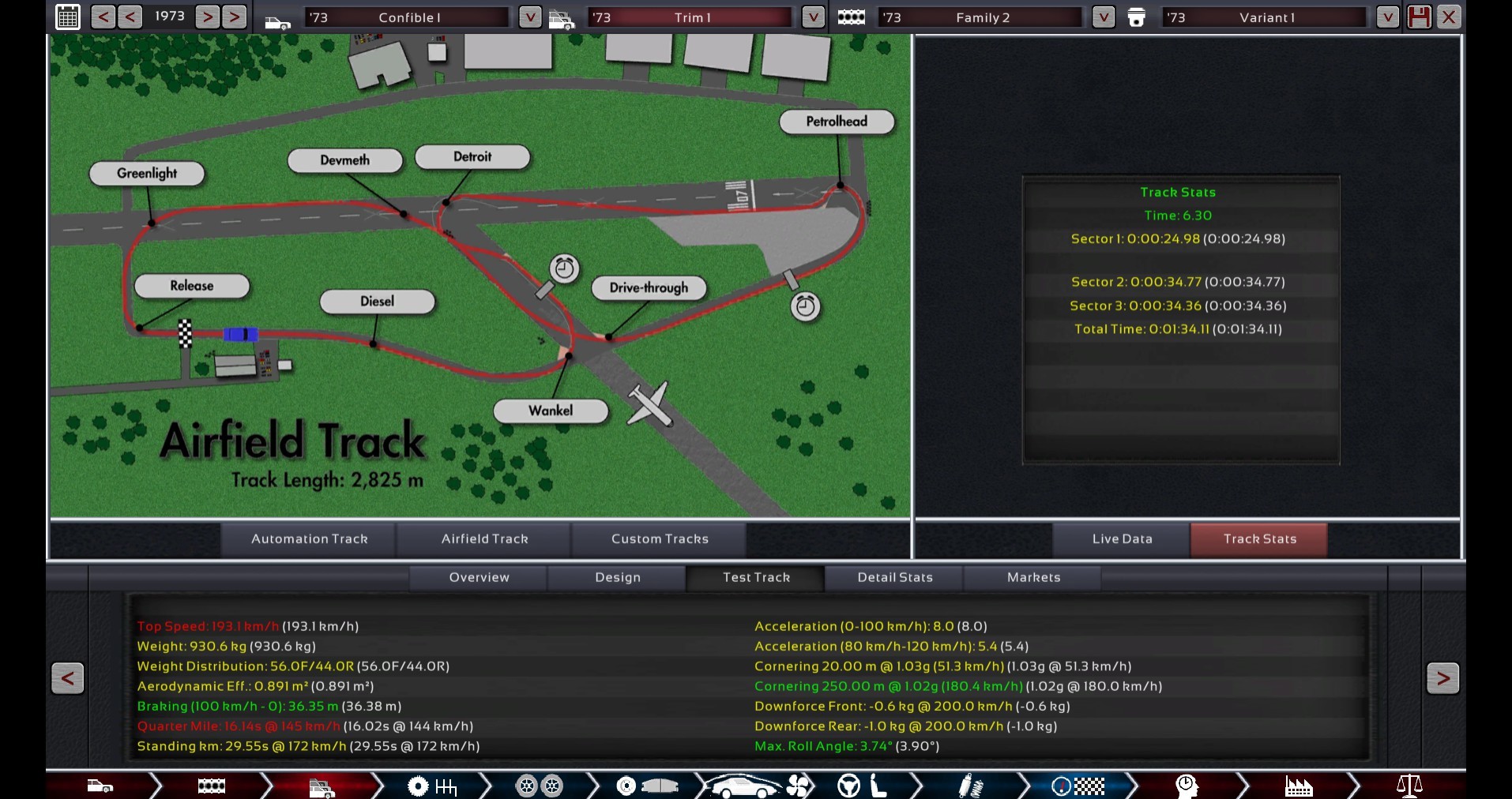Open wheels and tires section
Screen dimensions: 1512x799
(539, 786)
